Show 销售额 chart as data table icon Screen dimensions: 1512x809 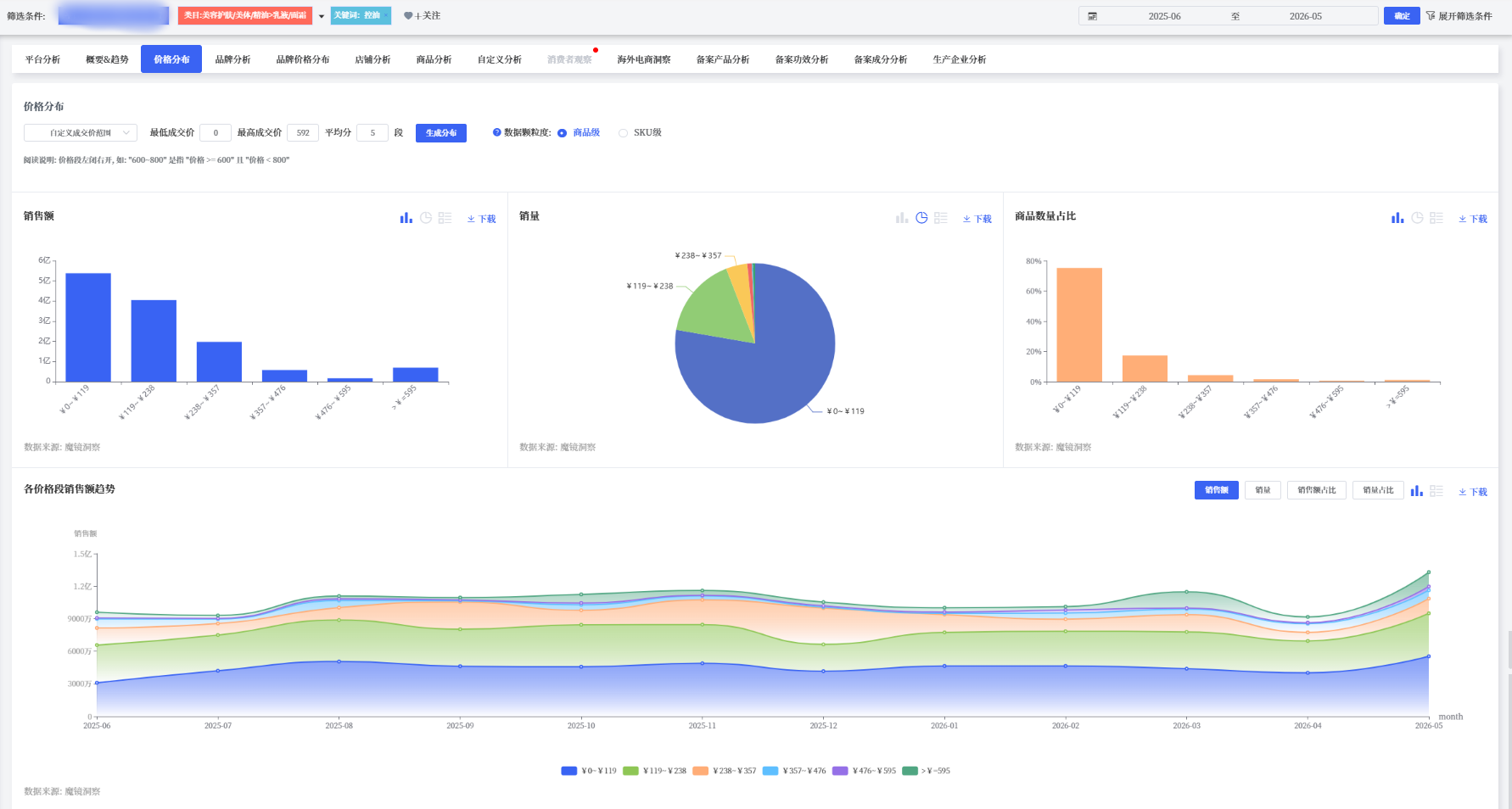[445, 218]
